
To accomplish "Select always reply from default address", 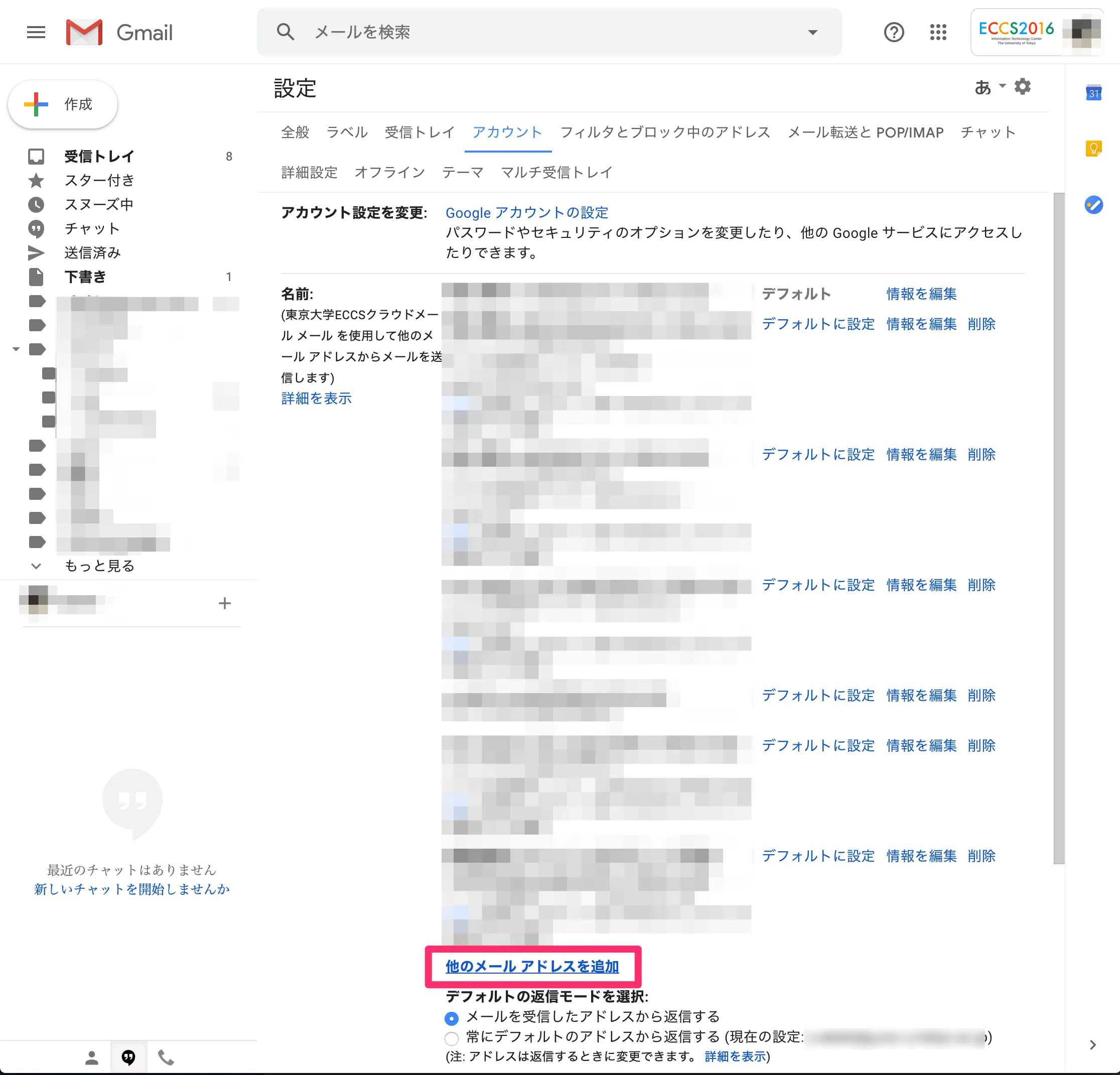I will pyautogui.click(x=452, y=1038).
